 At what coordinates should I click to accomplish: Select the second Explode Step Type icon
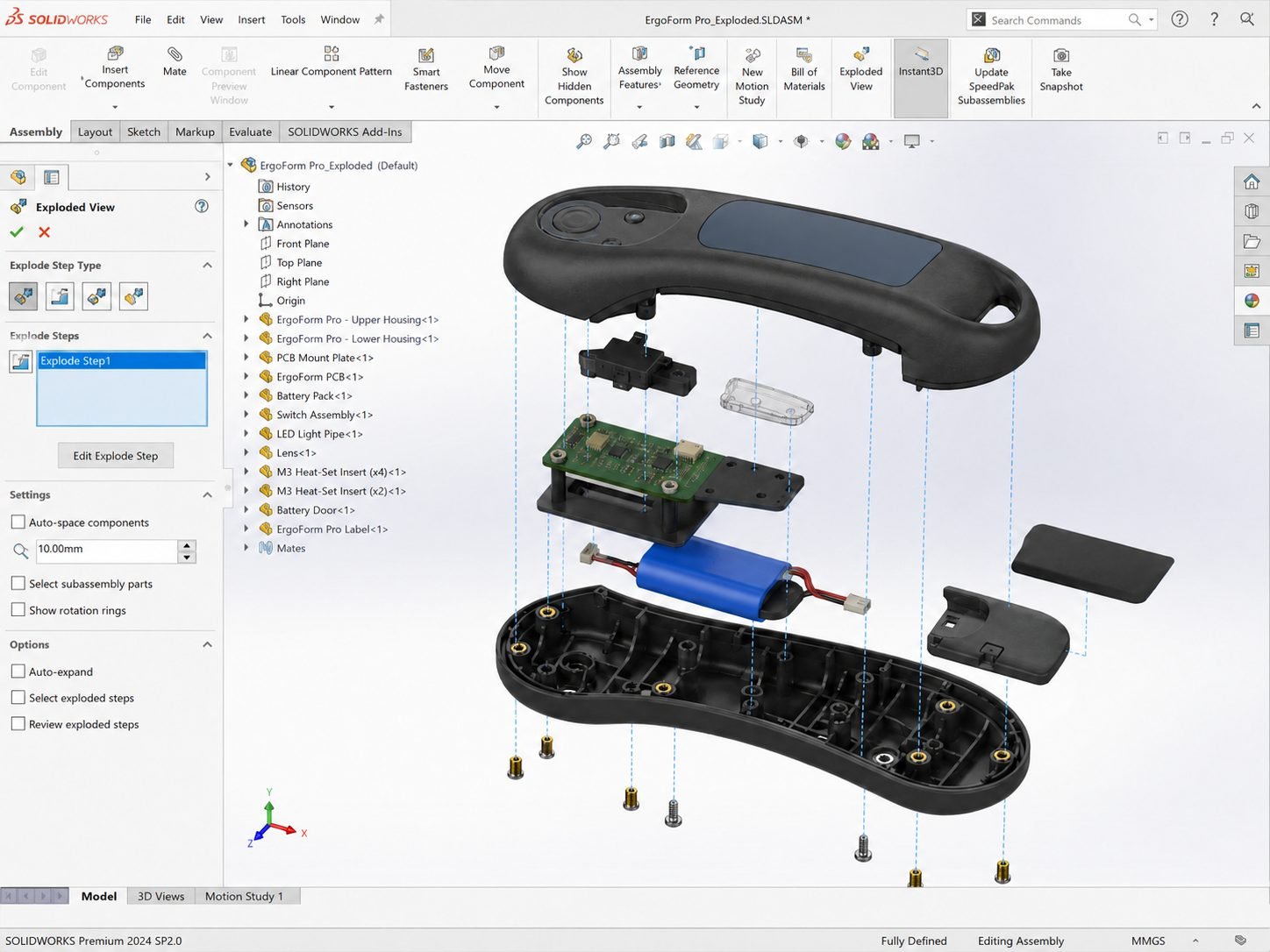(60, 296)
